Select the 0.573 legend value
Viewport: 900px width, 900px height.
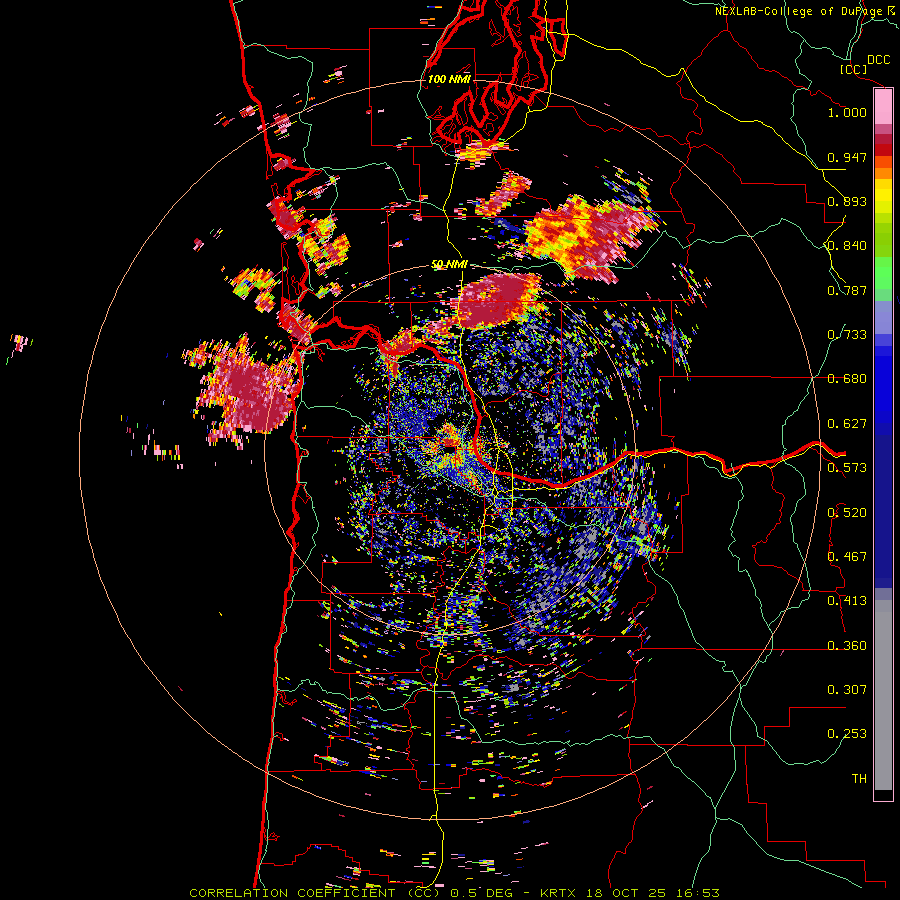[x=847, y=468]
